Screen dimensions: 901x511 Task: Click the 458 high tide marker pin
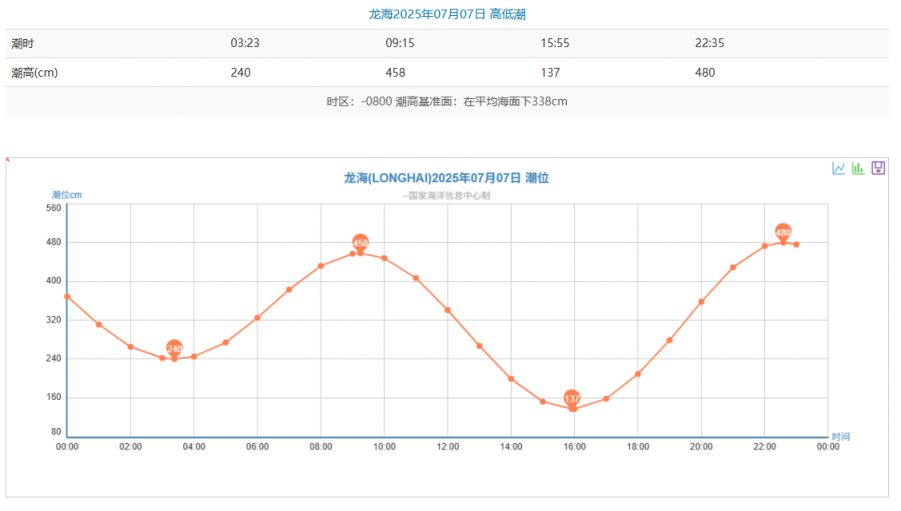(x=361, y=242)
